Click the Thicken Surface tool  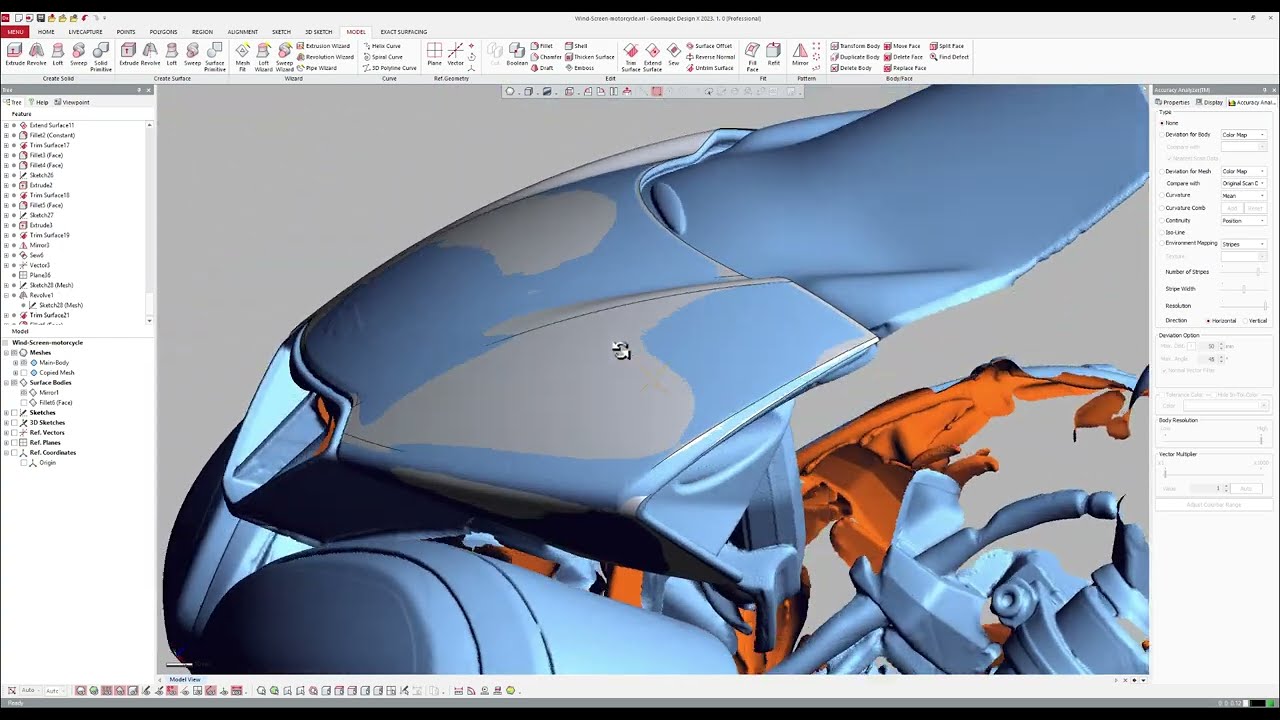pyautogui.click(x=590, y=57)
